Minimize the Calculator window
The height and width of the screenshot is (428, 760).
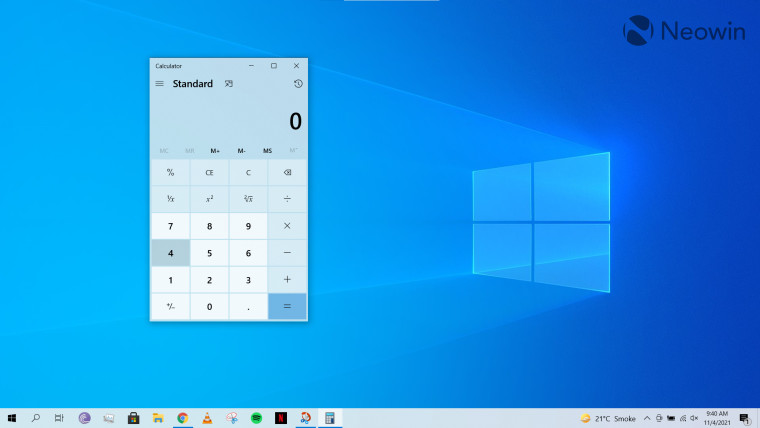(x=251, y=66)
